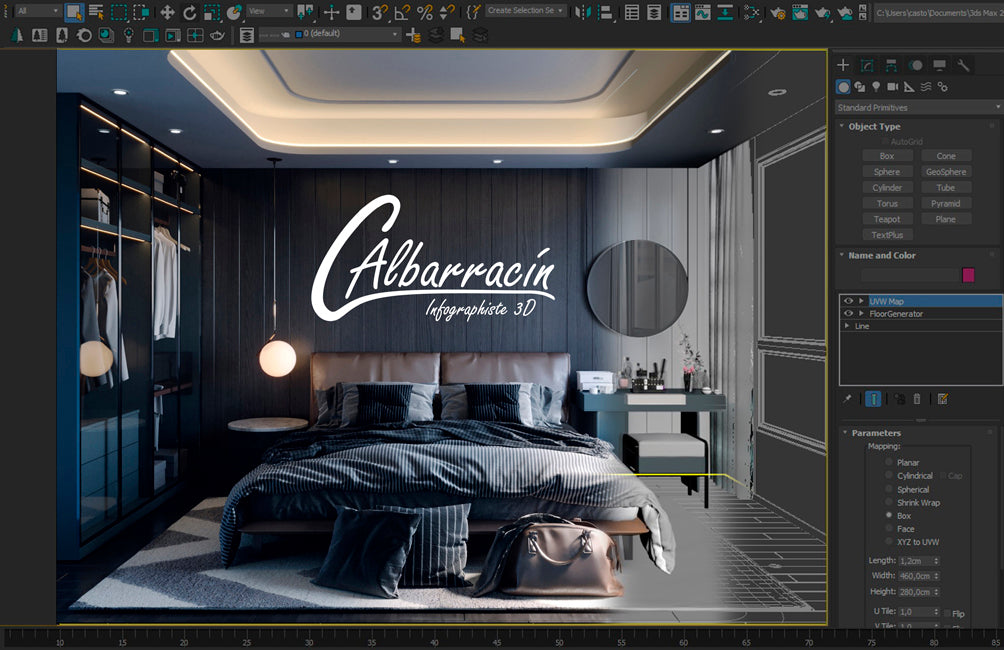Viewport: 1004px width, 650px height.
Task: Click the Teapot primitive button
Action: point(887,219)
